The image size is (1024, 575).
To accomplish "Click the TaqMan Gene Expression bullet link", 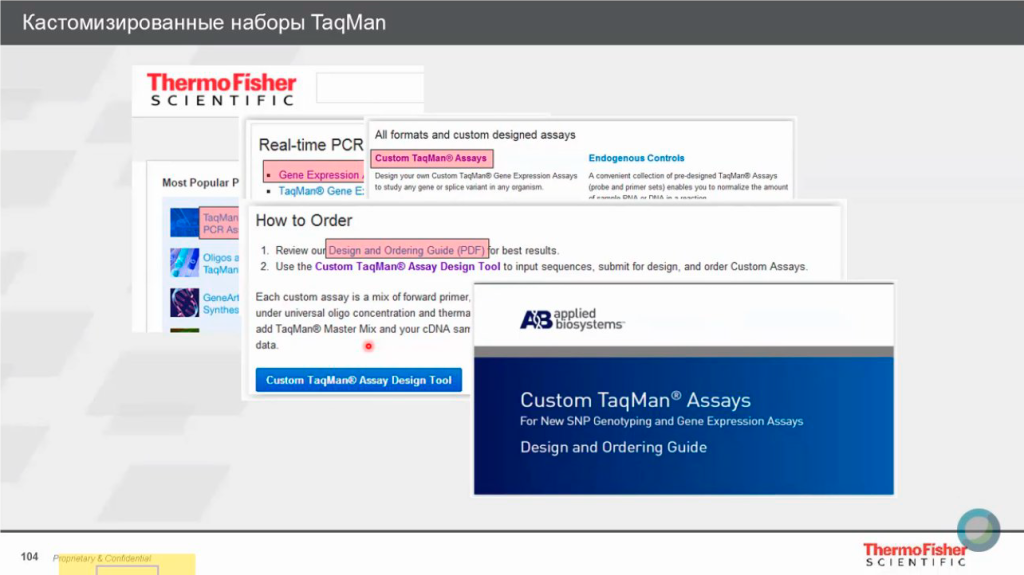I will pyautogui.click(x=314, y=190).
